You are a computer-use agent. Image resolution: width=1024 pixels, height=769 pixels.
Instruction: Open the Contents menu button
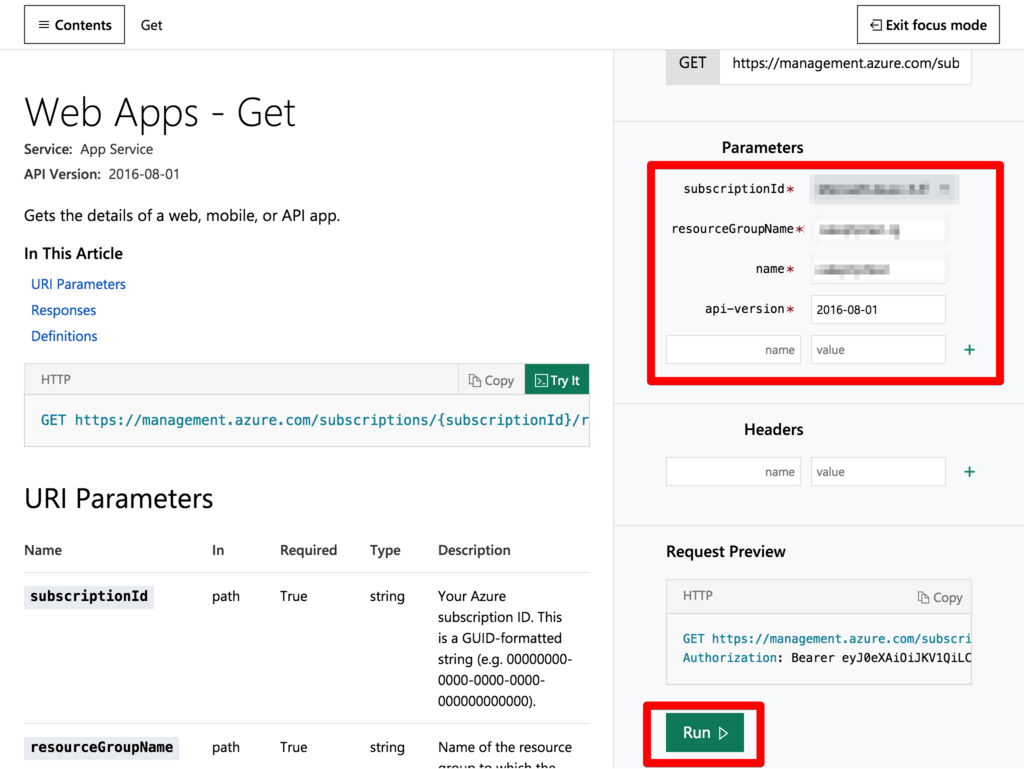click(74, 25)
